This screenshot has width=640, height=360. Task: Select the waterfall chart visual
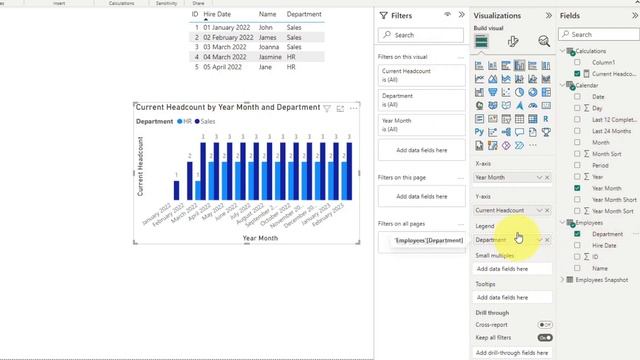(x=479, y=92)
